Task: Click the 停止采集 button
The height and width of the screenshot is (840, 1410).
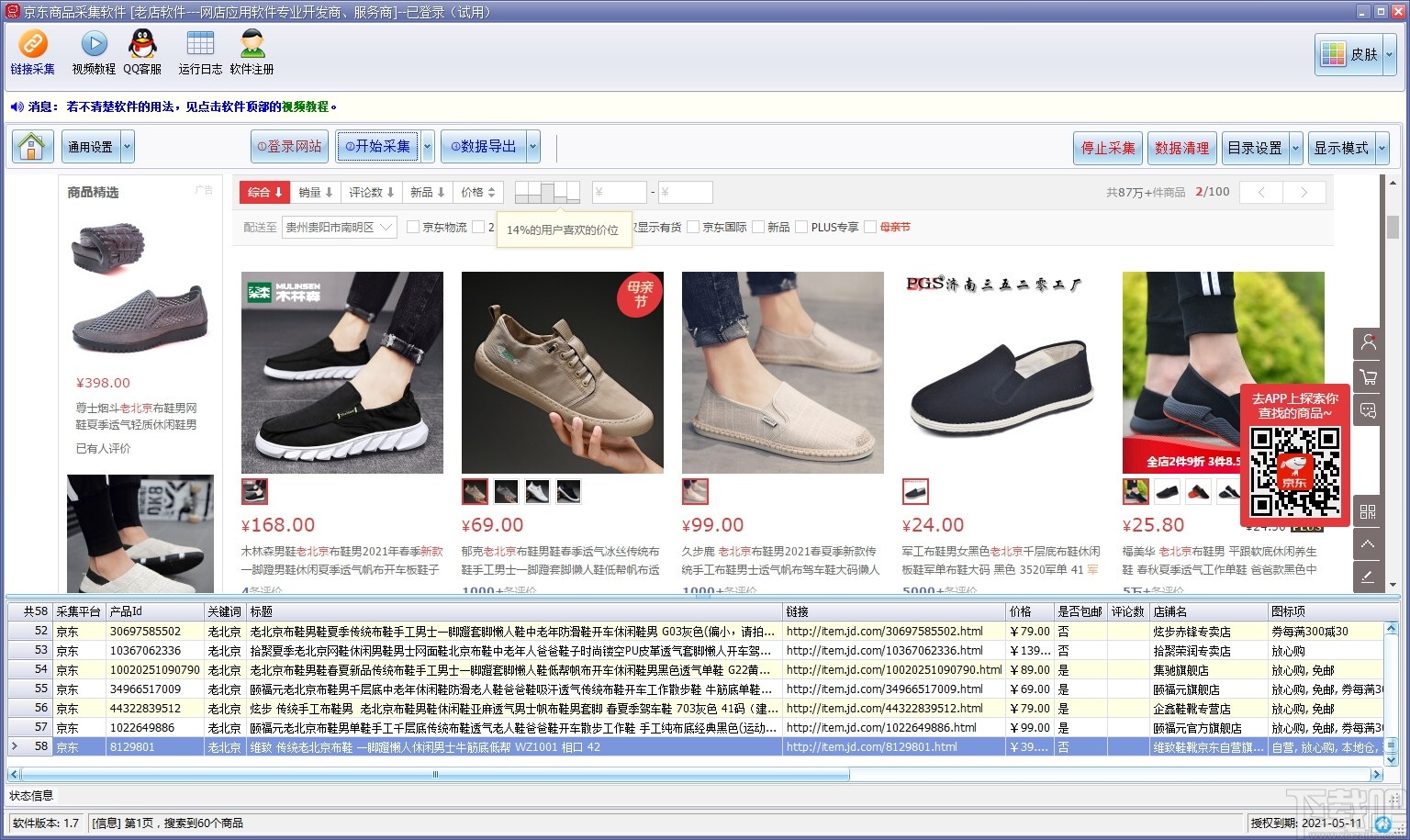Action: [x=1108, y=148]
